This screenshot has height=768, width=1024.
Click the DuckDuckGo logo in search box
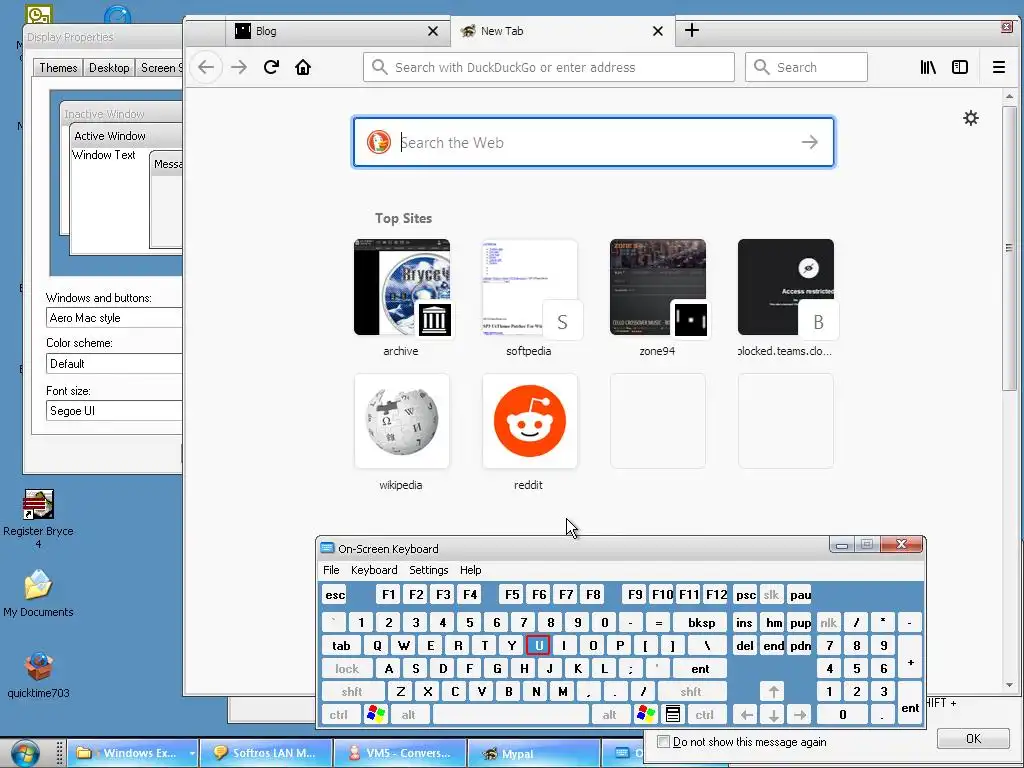[x=379, y=142]
